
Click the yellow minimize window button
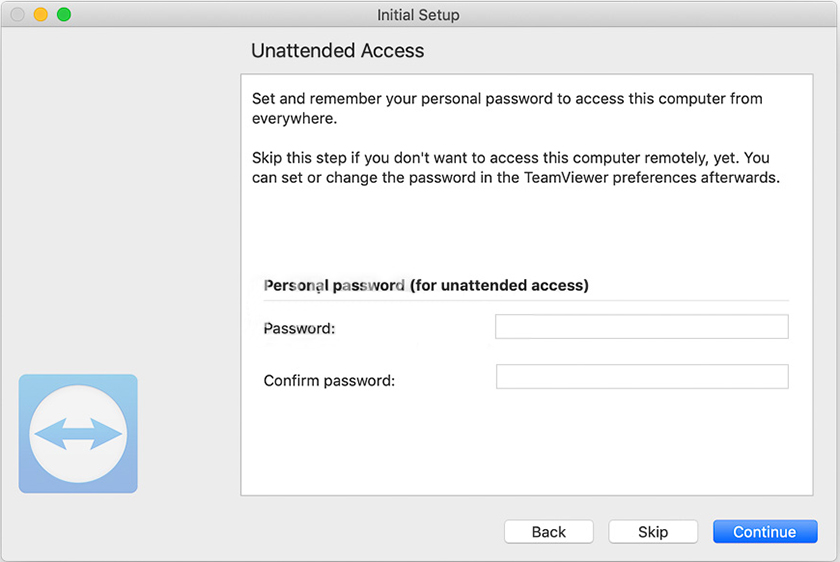(41, 15)
